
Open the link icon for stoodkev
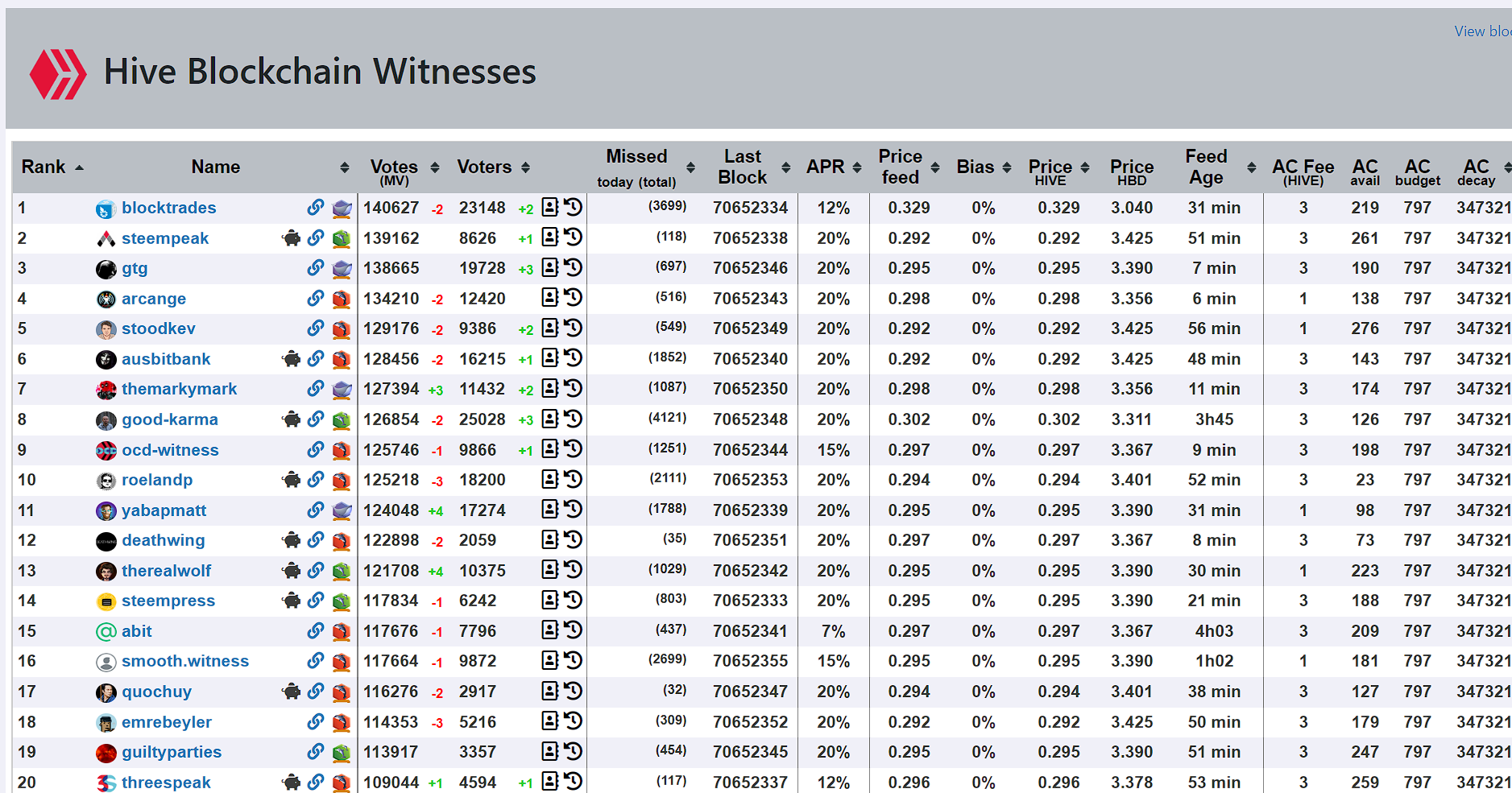pyautogui.click(x=316, y=328)
